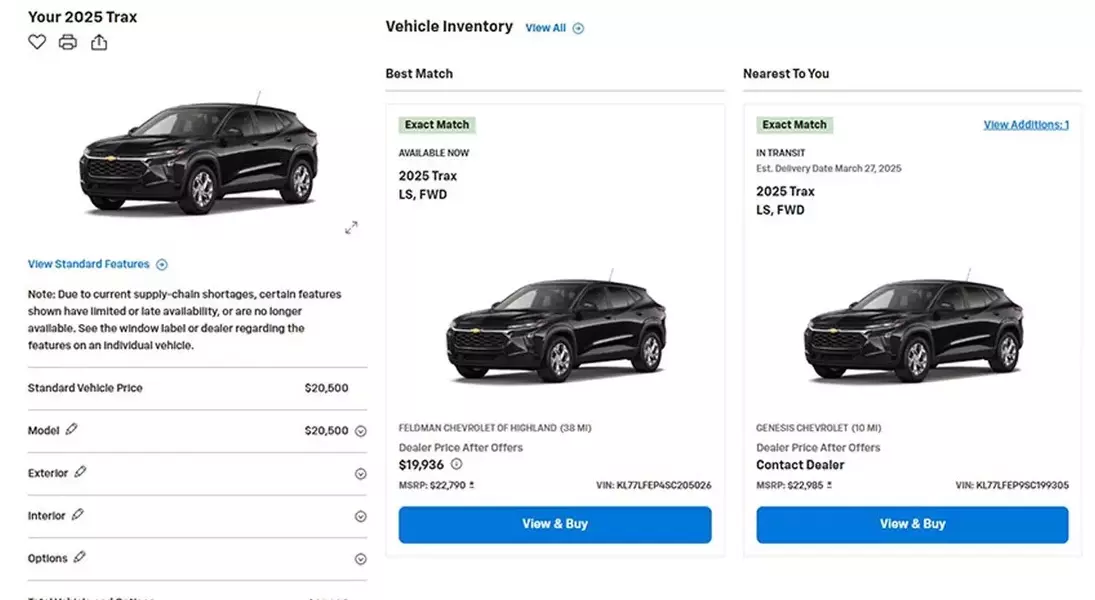Print the 2025 Trax summary
The image size is (1095, 600).
click(x=68, y=43)
